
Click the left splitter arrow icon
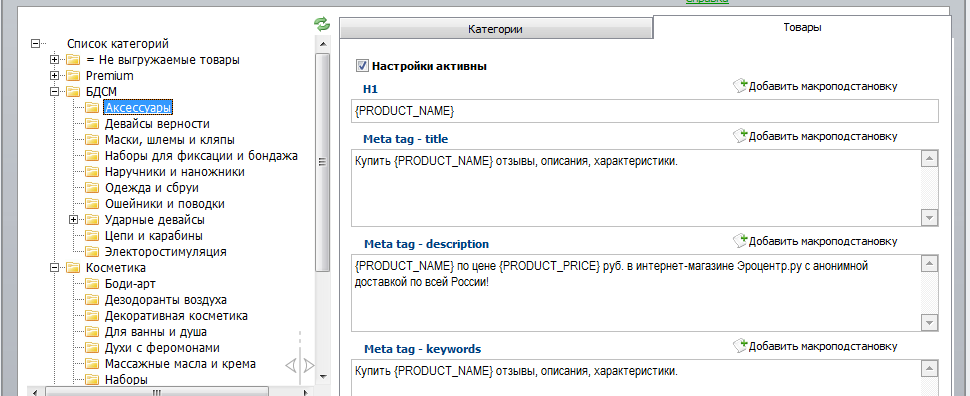point(291,366)
